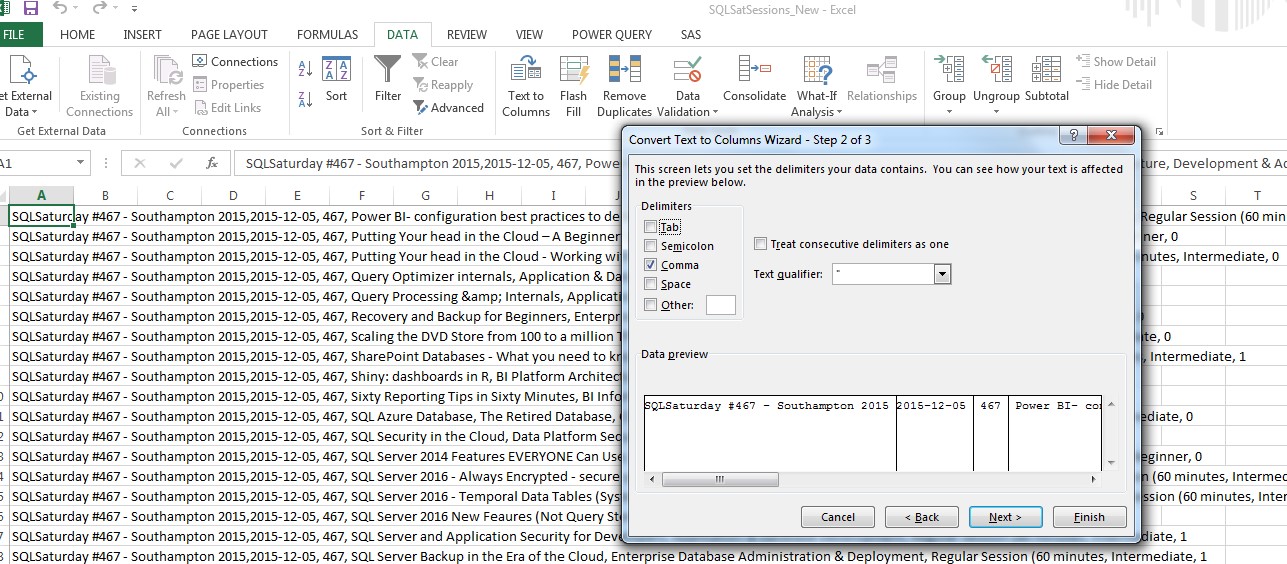Click the formula bar content

tap(760, 163)
